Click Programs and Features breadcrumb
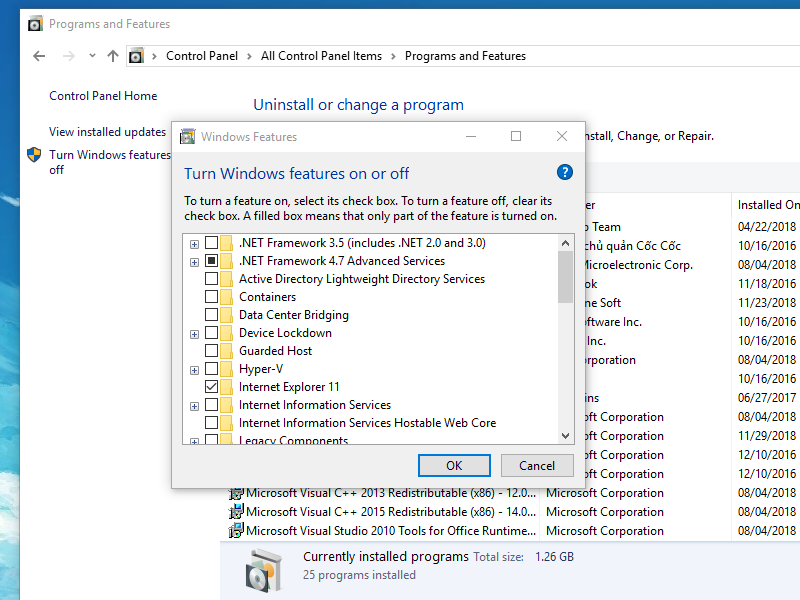Image resolution: width=800 pixels, height=600 pixels. (x=465, y=56)
